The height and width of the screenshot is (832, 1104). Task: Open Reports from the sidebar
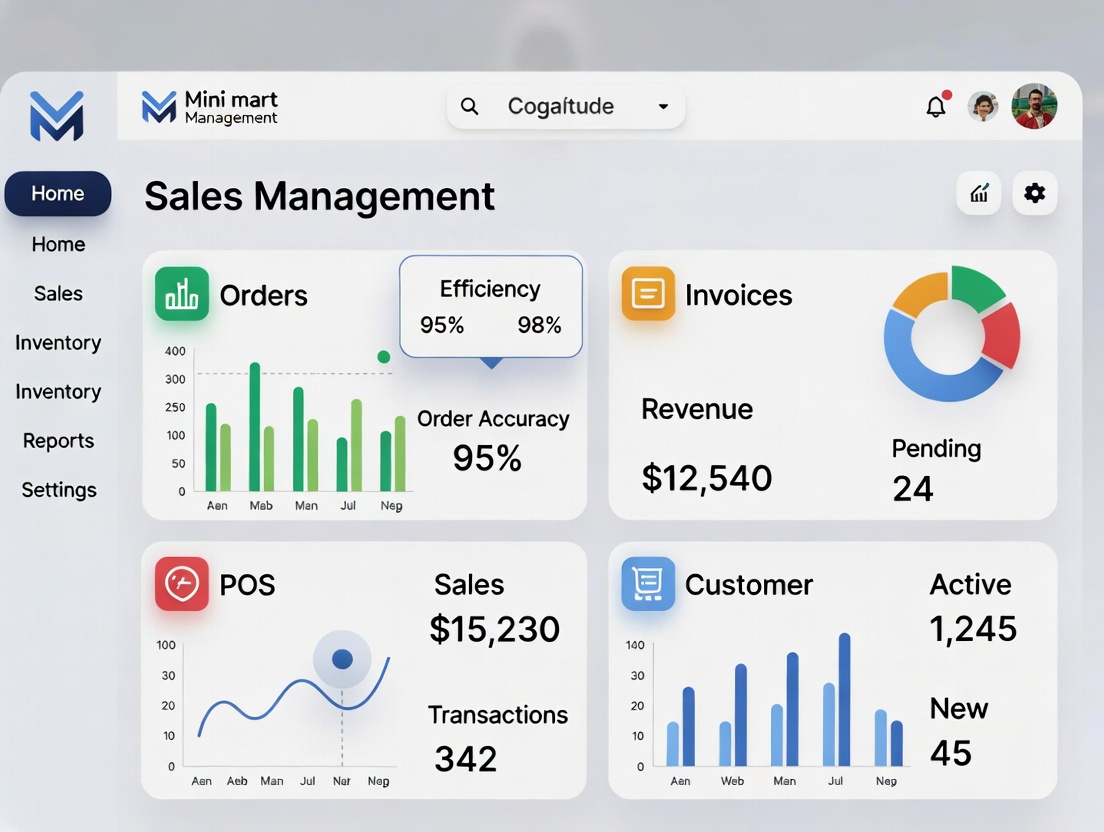pos(58,440)
